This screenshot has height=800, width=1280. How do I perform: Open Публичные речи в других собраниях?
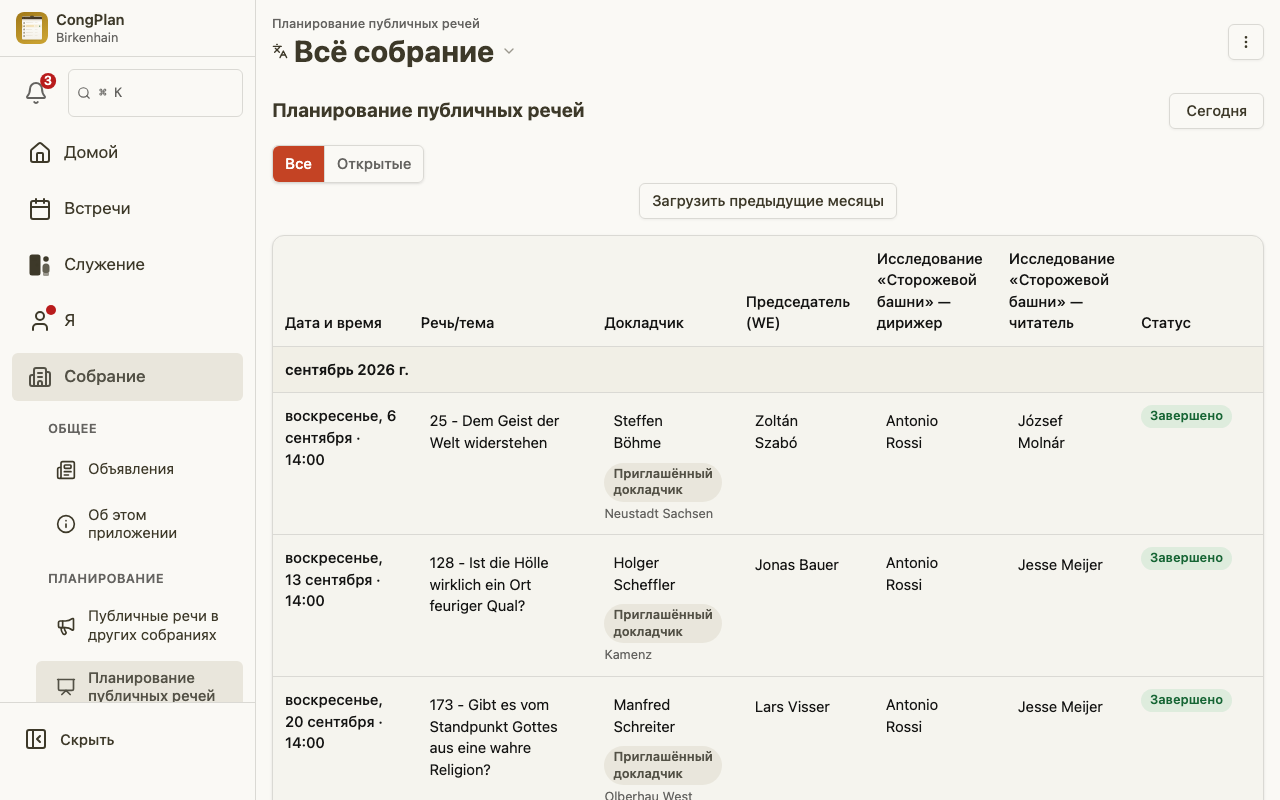tap(139, 626)
